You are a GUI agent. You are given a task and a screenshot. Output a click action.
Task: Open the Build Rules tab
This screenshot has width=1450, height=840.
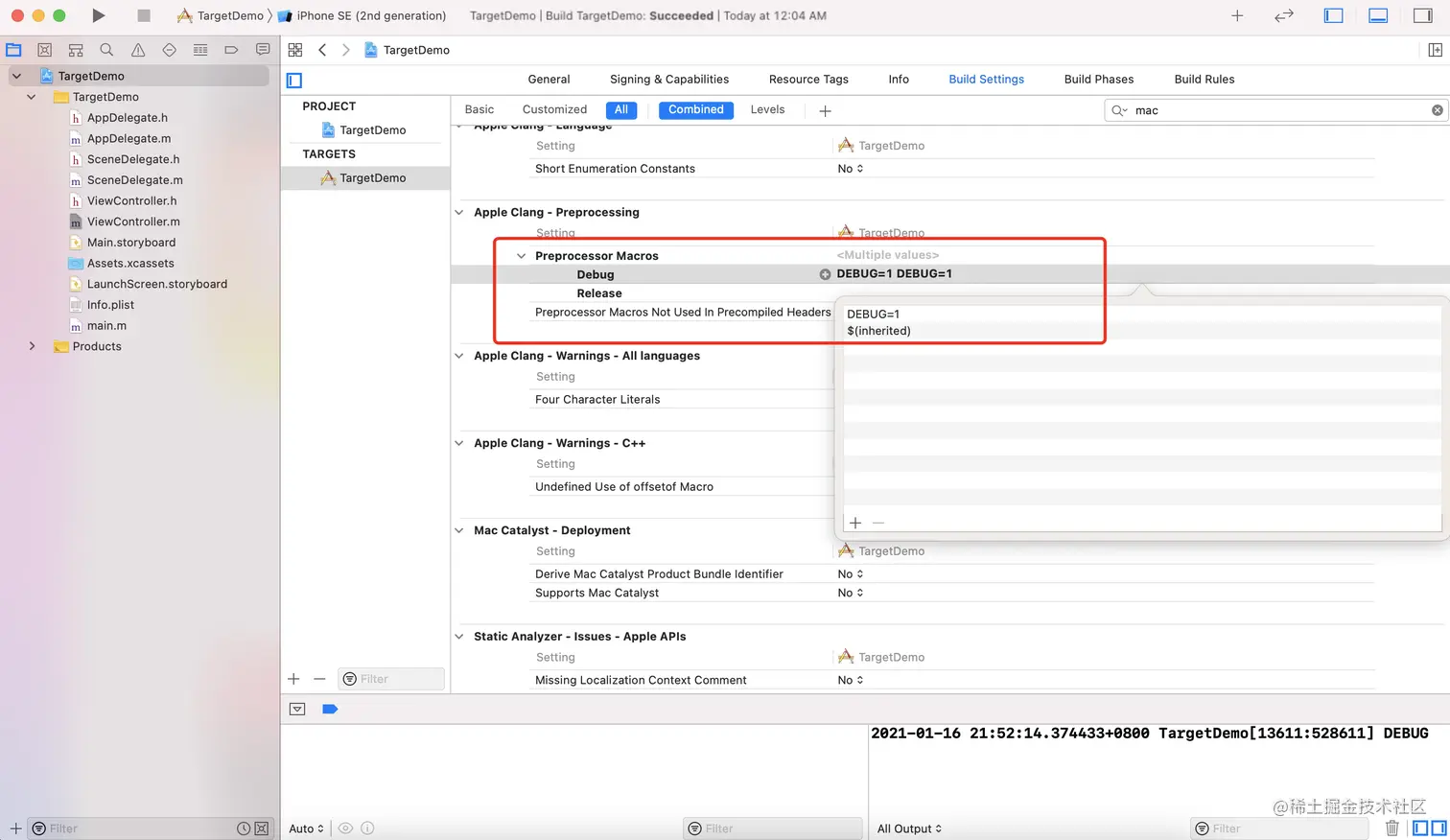(1204, 80)
